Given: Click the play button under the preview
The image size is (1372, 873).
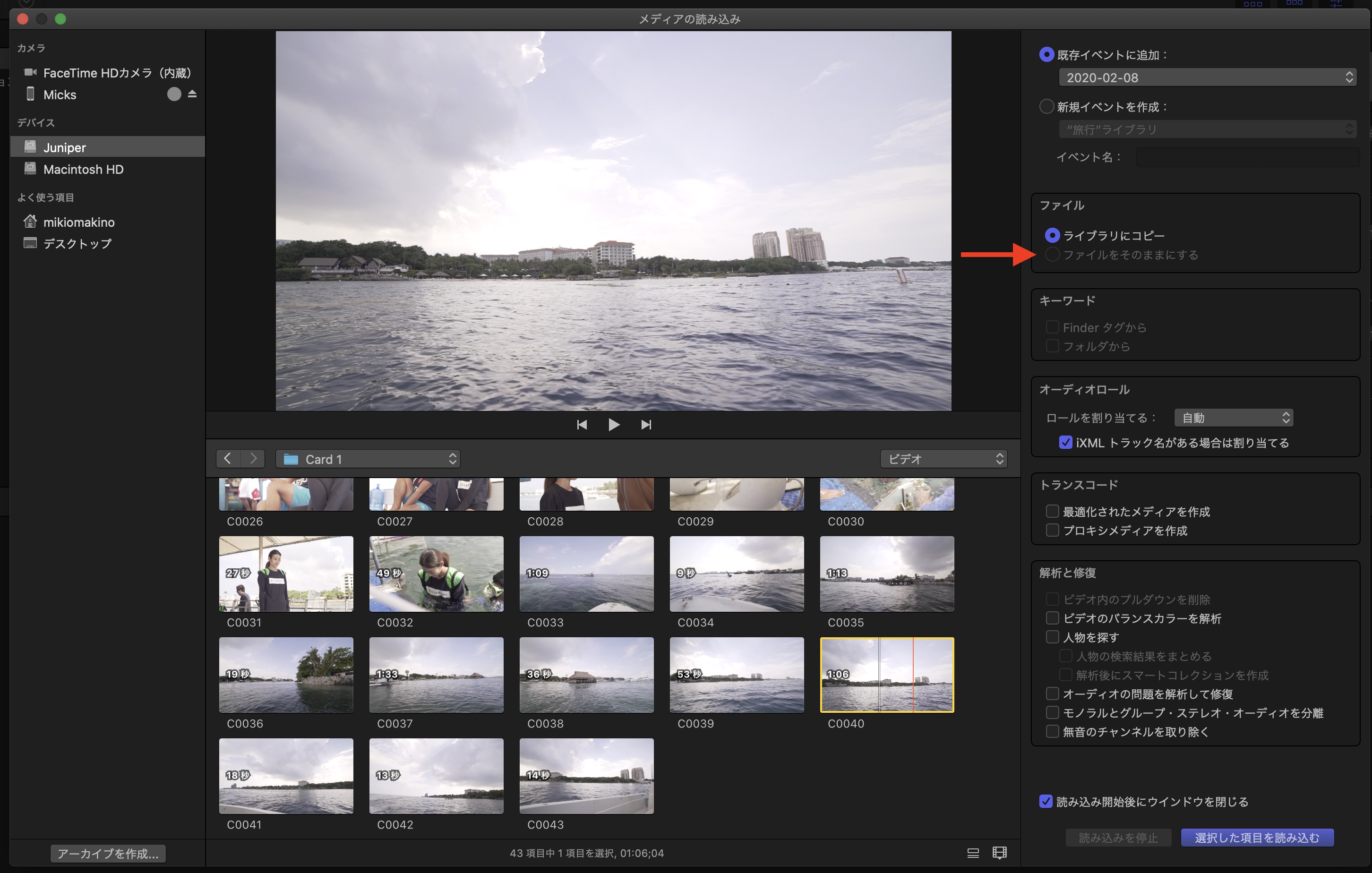Looking at the screenshot, I should click(x=613, y=425).
